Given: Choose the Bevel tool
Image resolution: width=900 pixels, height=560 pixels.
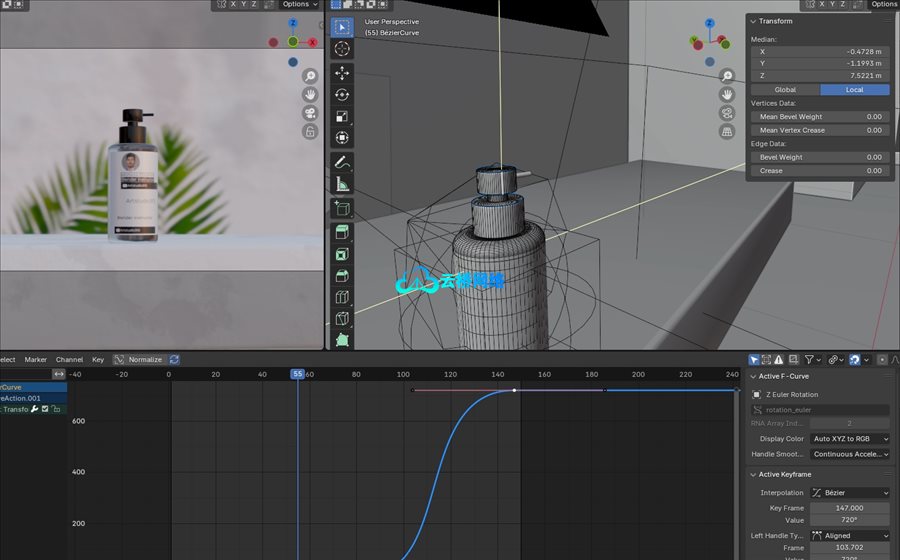Looking at the screenshot, I should click(x=342, y=276).
